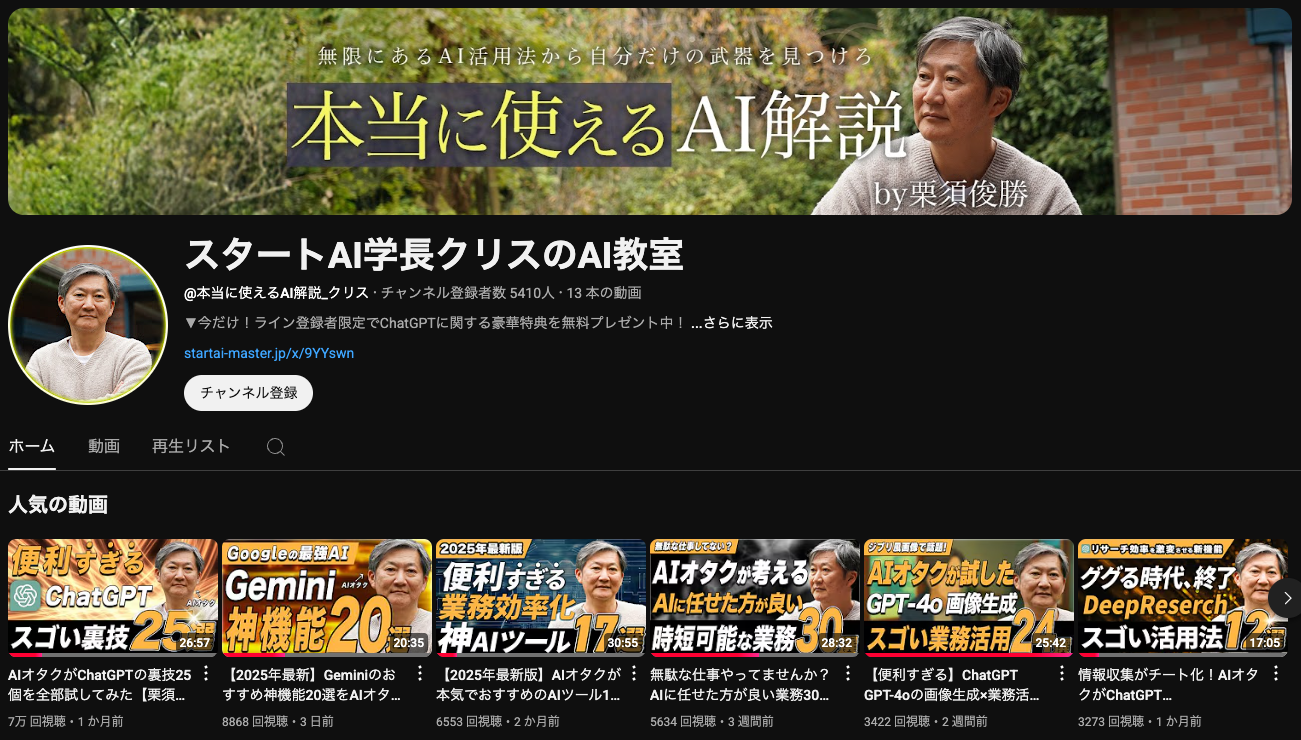This screenshot has width=1301, height=740.
Task: Click title 【2025年最新版】AIオタクが本気で
Action: click(528, 684)
